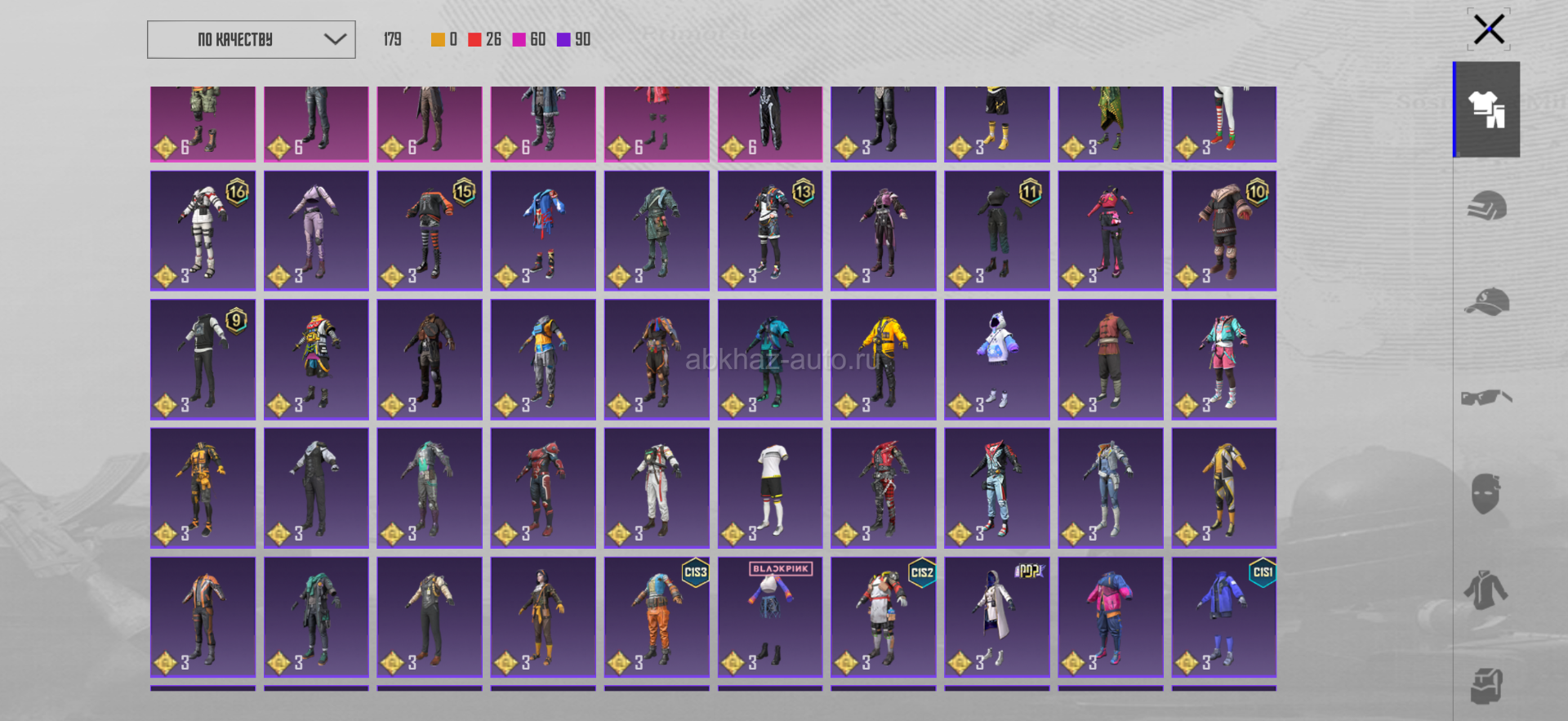Choose the red tunic with dark pants

[1111, 360]
